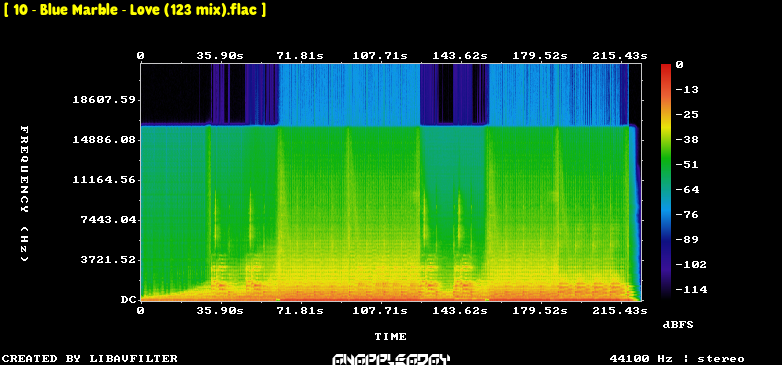The width and height of the screenshot is (782, 365).
Task: Click the DC label on frequency axis
Action: pyautogui.click(x=128, y=300)
